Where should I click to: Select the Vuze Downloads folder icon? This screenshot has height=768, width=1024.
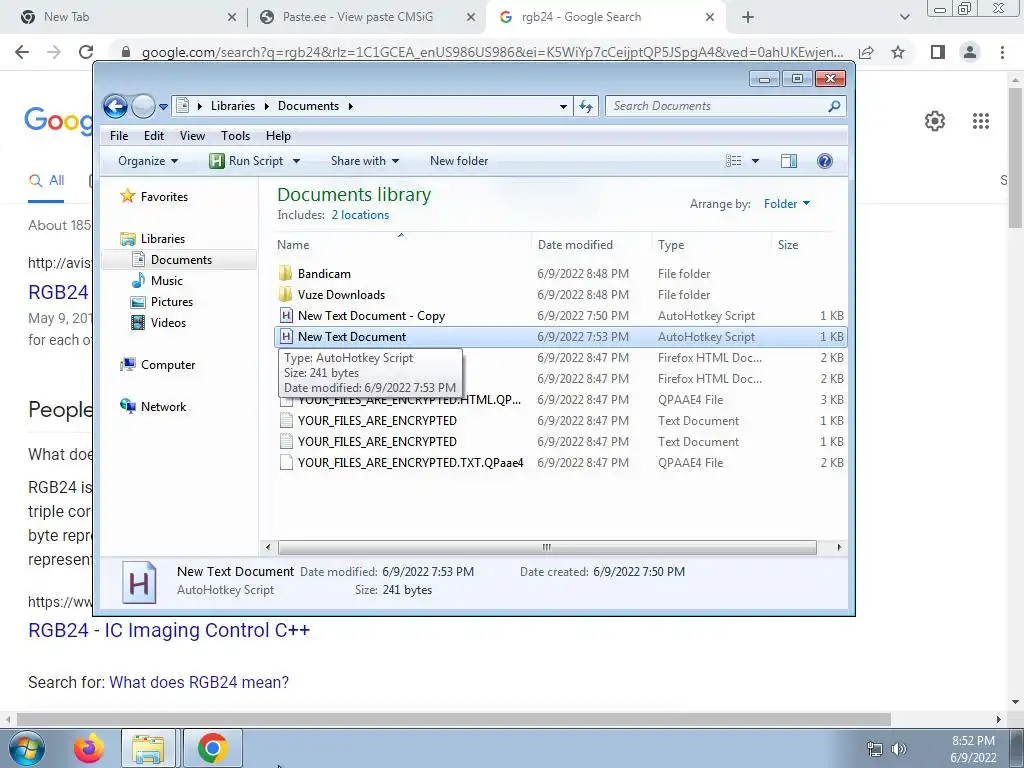[x=285, y=295]
